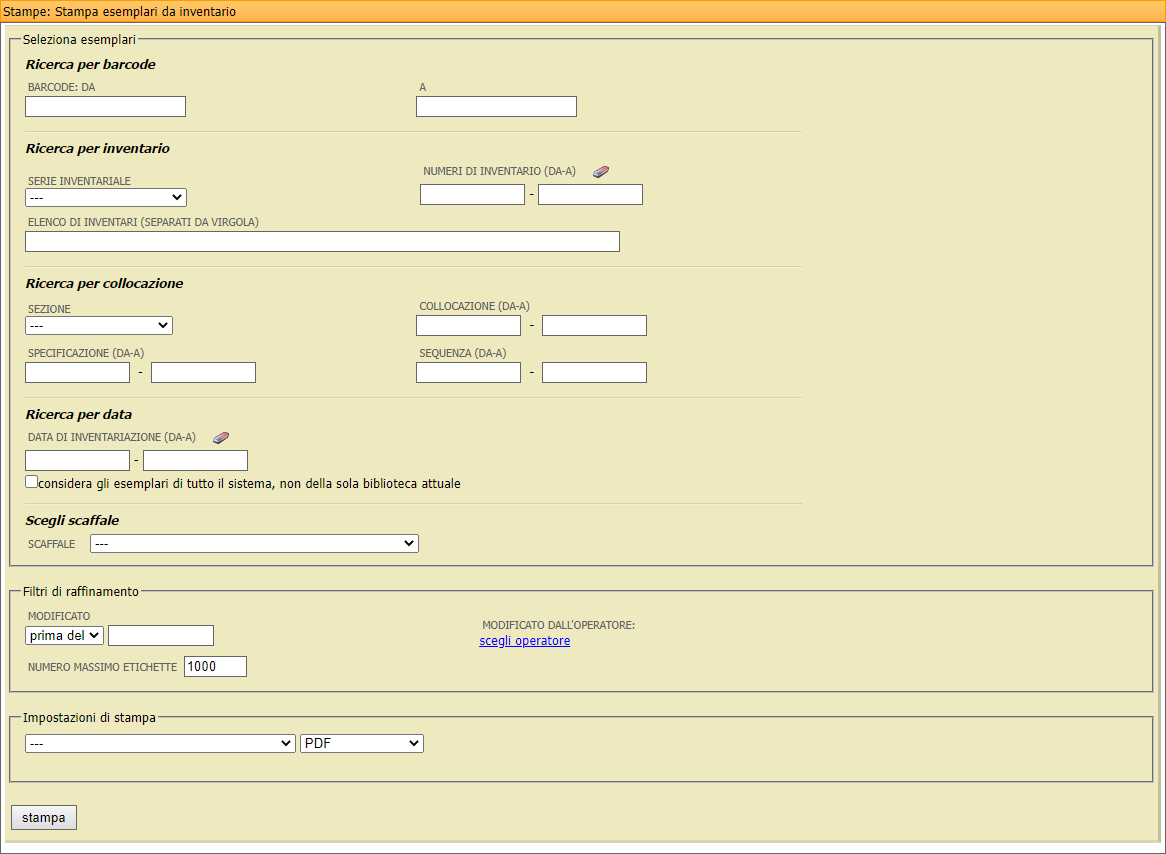Click the eraser icon next to inventory numbers
This screenshot has width=1166, height=854.
[x=600, y=171]
